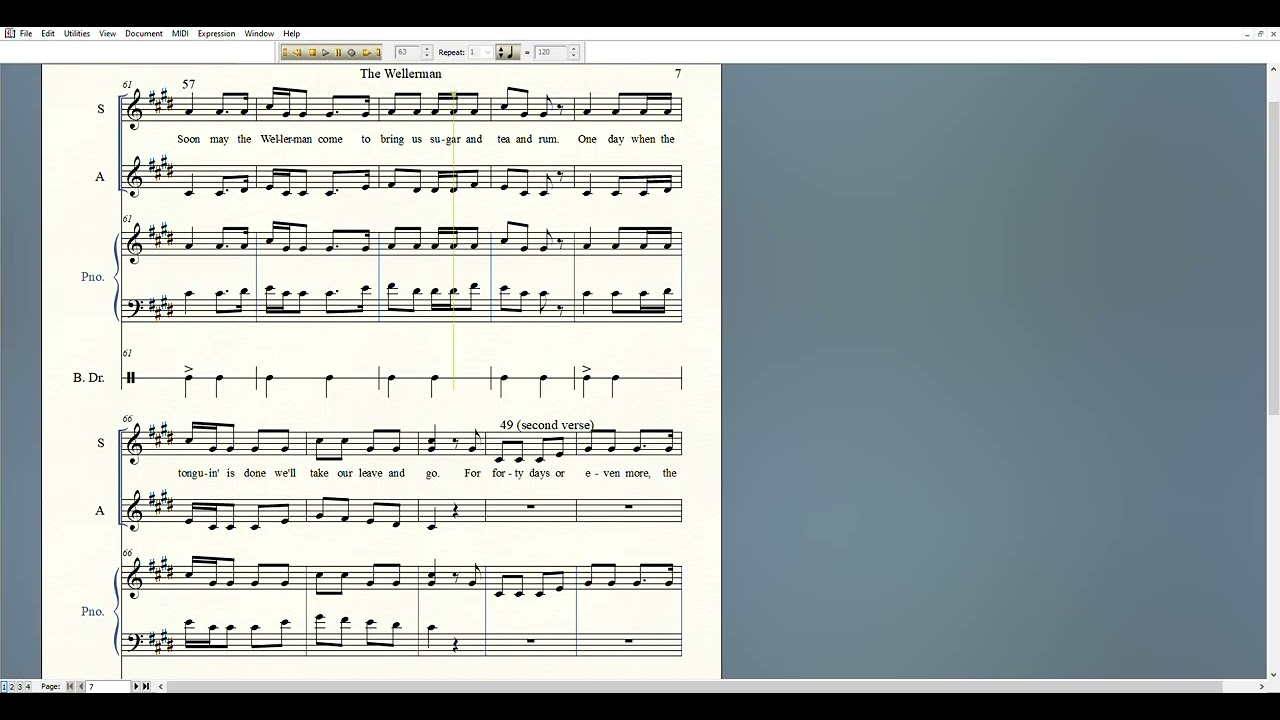Image resolution: width=1280 pixels, height=720 pixels.
Task: Click the measure number stepper arrows
Action: coord(427,52)
